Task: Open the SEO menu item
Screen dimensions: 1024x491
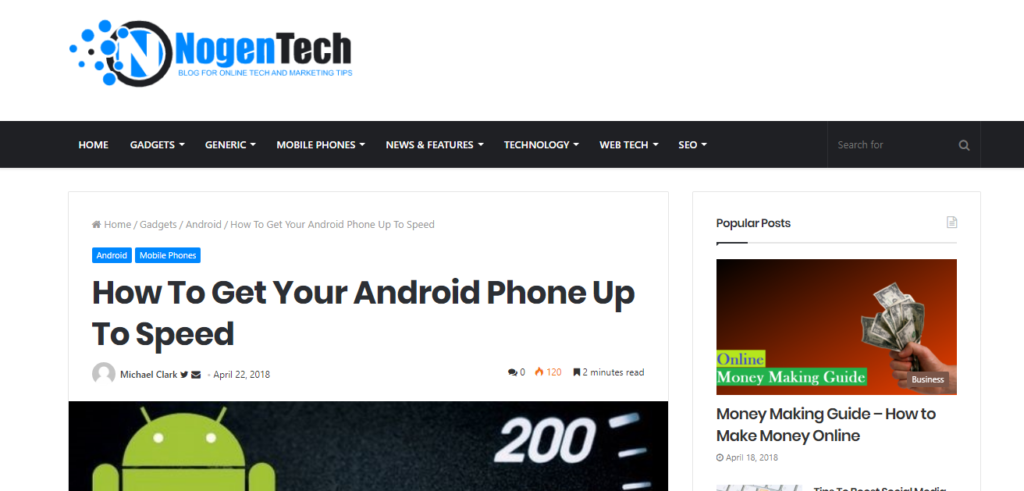Action: (692, 145)
